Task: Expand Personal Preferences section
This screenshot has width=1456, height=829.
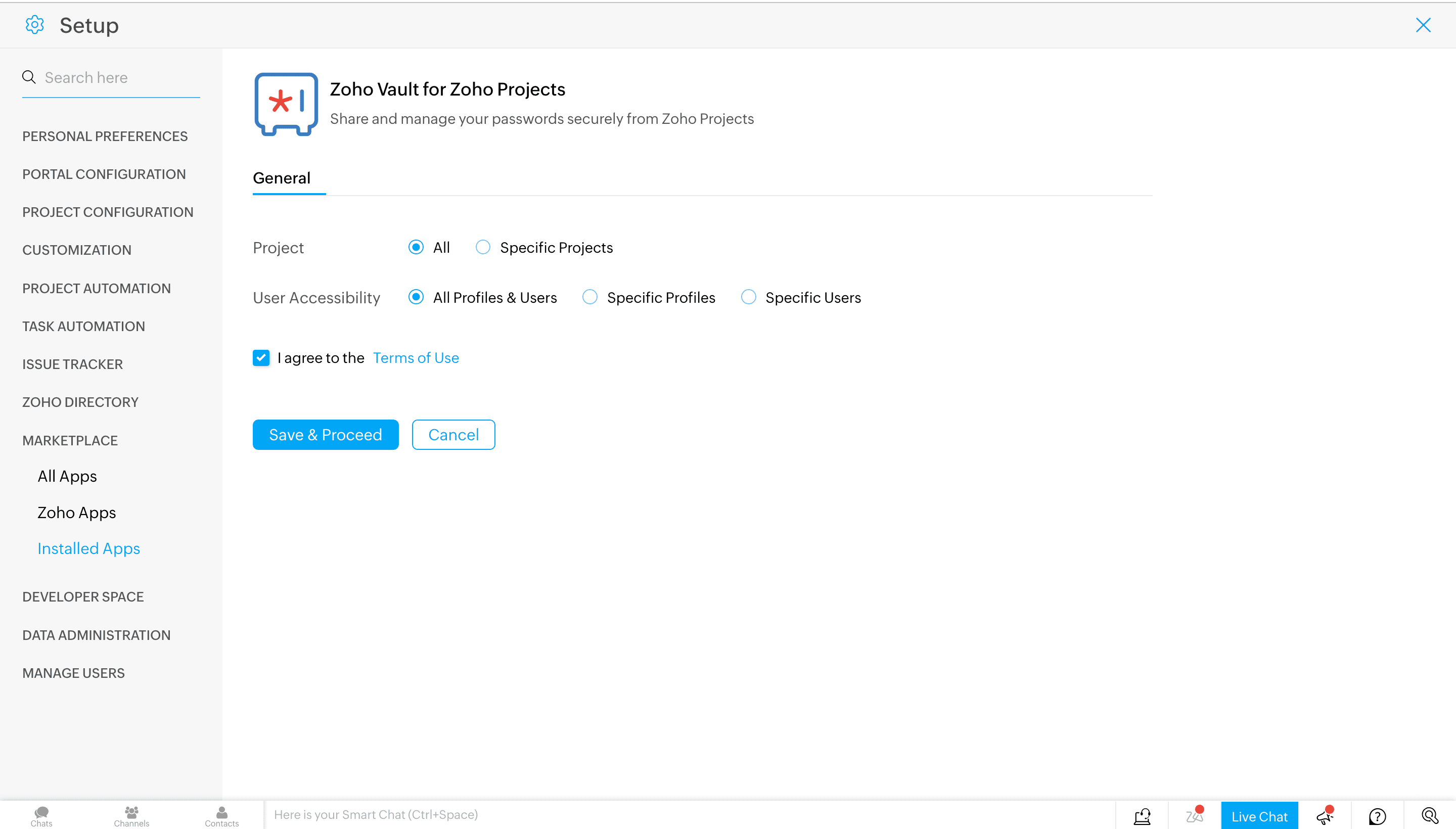Action: [x=105, y=136]
